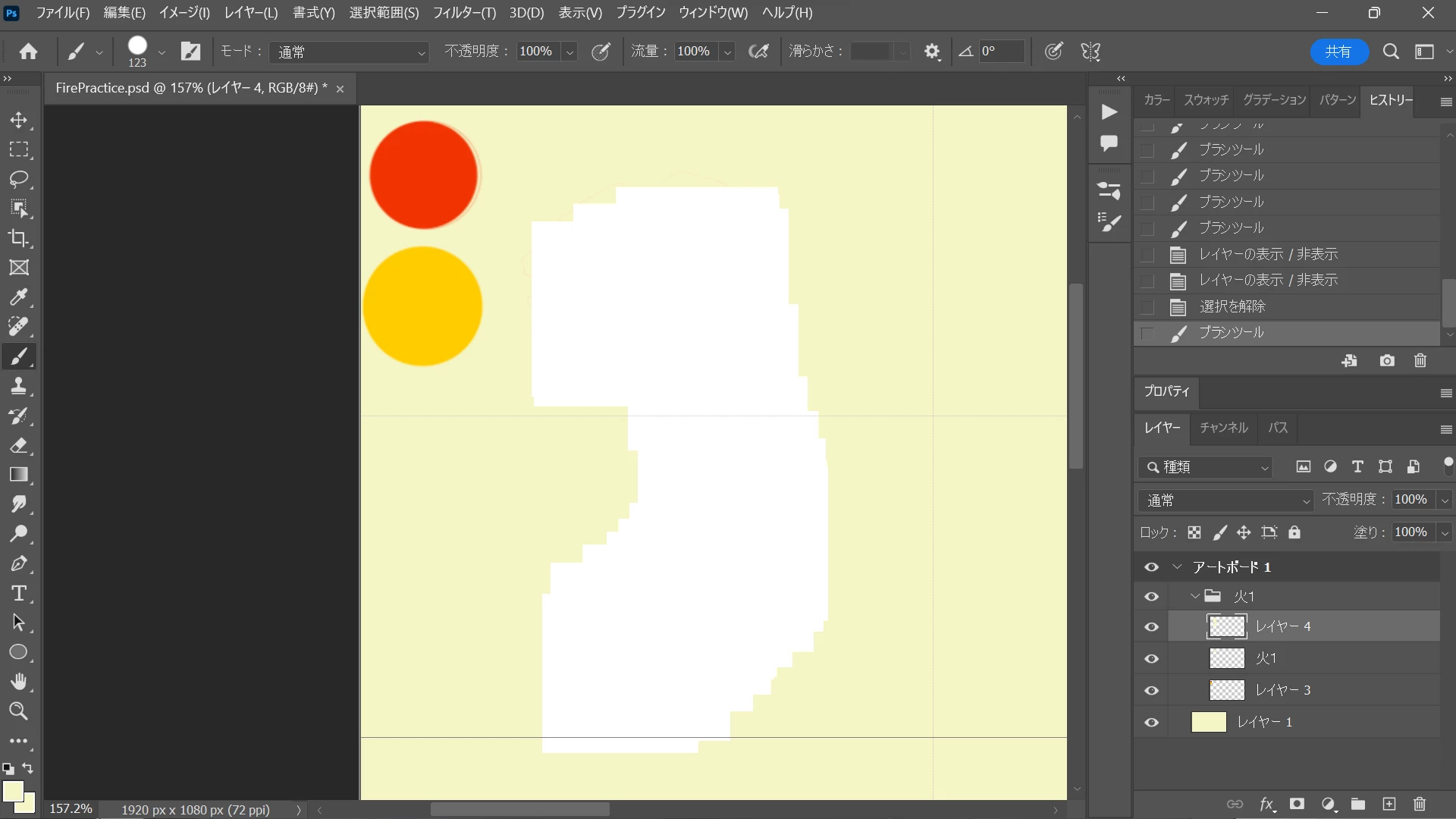Hide the レイヤー 4 layer
Screen dimensions: 1456x819
tap(1151, 627)
